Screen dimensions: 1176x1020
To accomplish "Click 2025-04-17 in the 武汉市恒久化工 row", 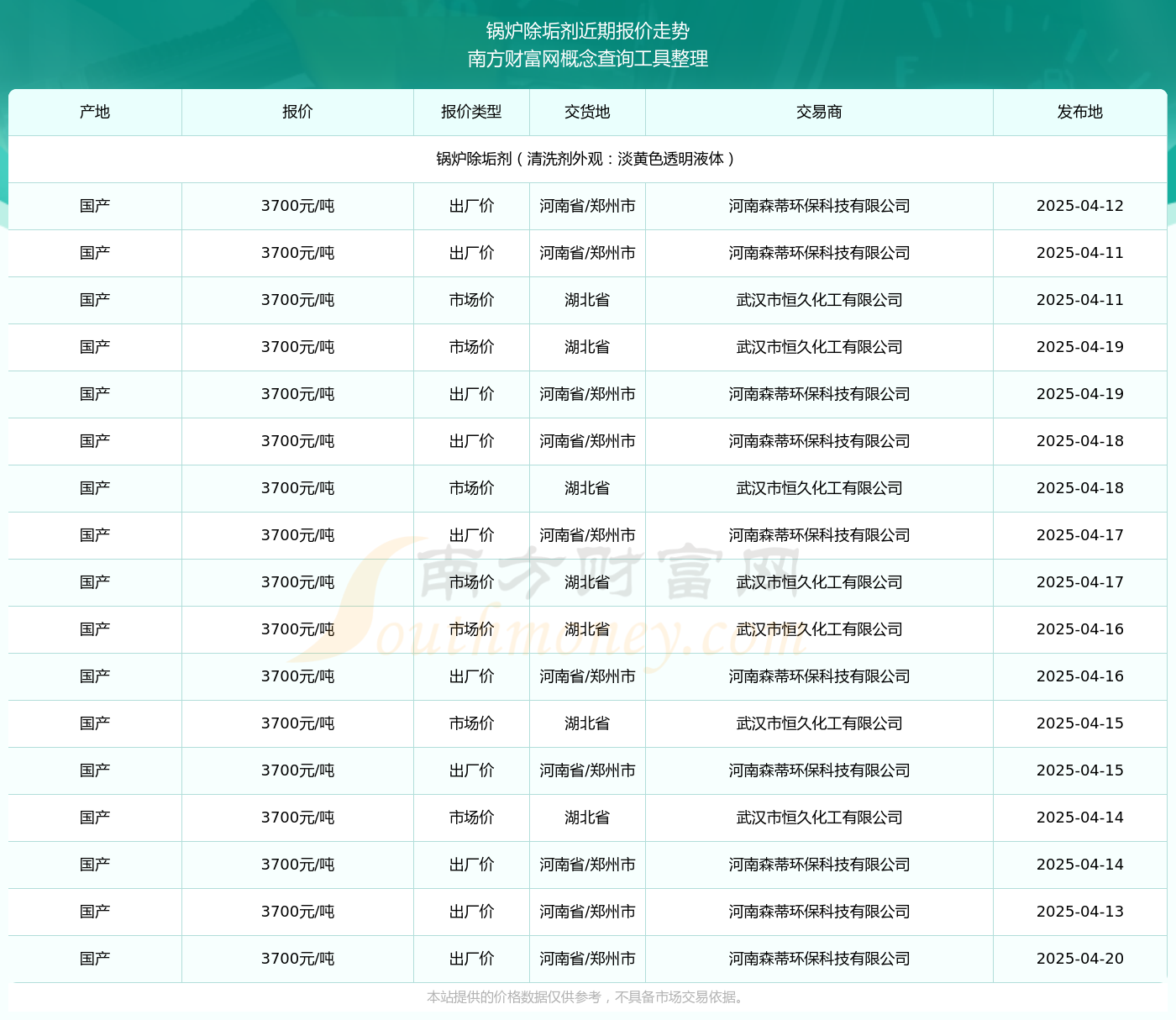I will click(1080, 582).
